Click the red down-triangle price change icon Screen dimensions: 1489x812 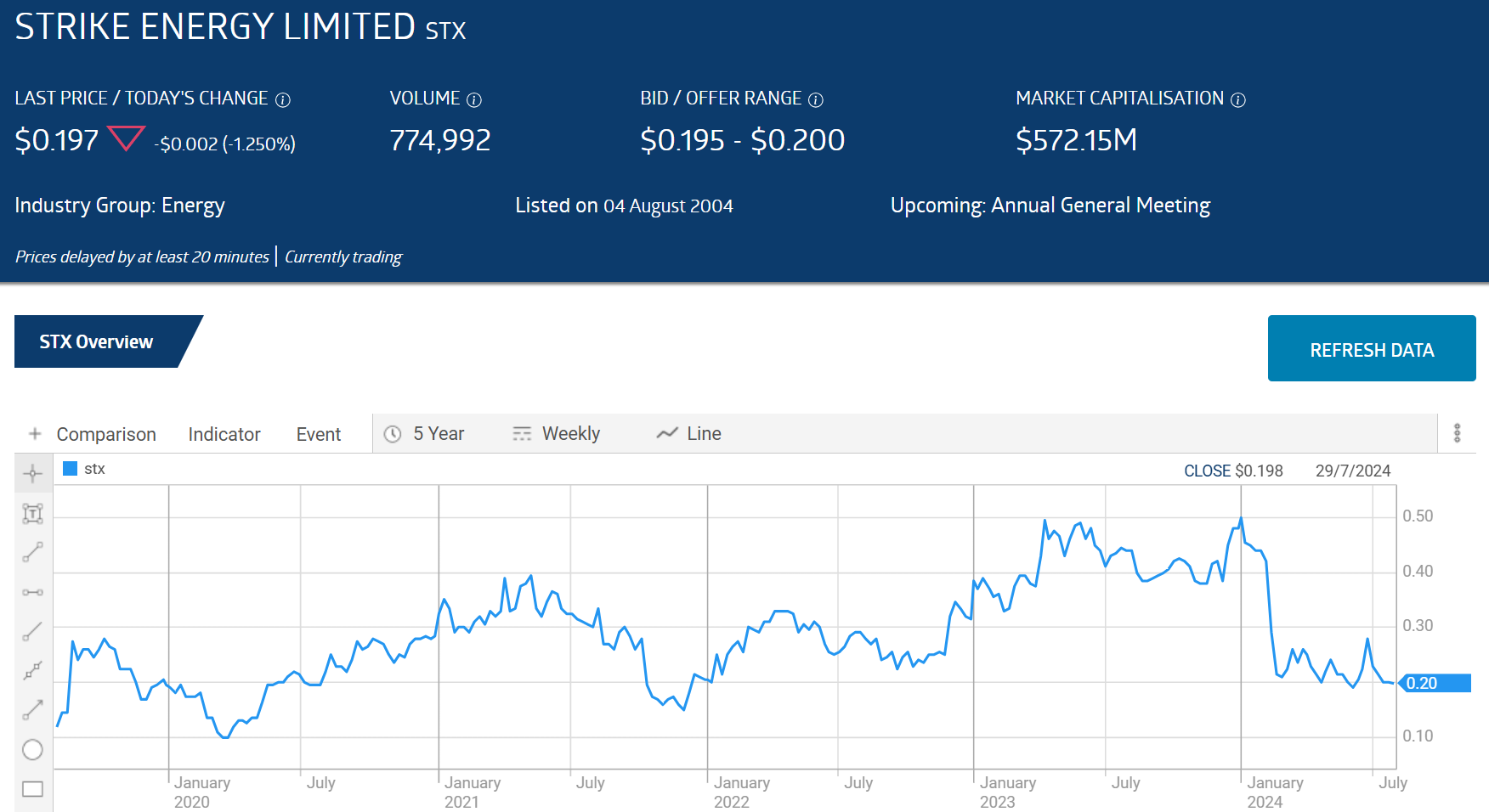126,138
